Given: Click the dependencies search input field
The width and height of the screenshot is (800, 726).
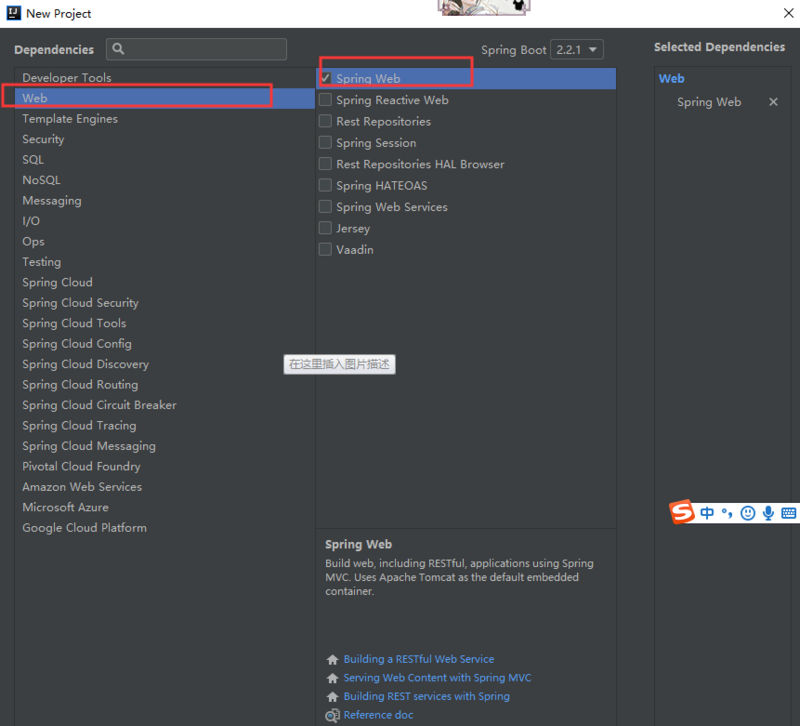Looking at the screenshot, I should coord(196,49).
